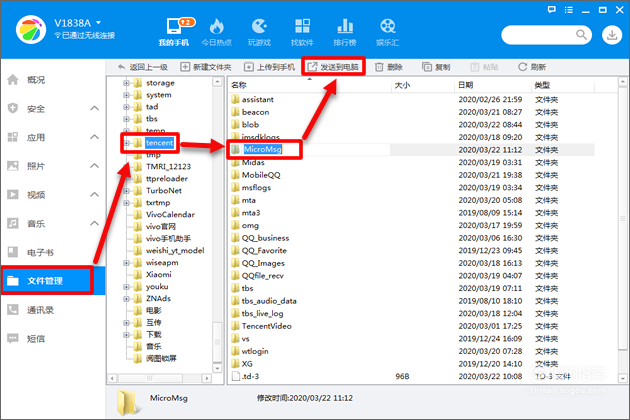
Task: Click 返回上一级 back button
Action: [x=143, y=67]
